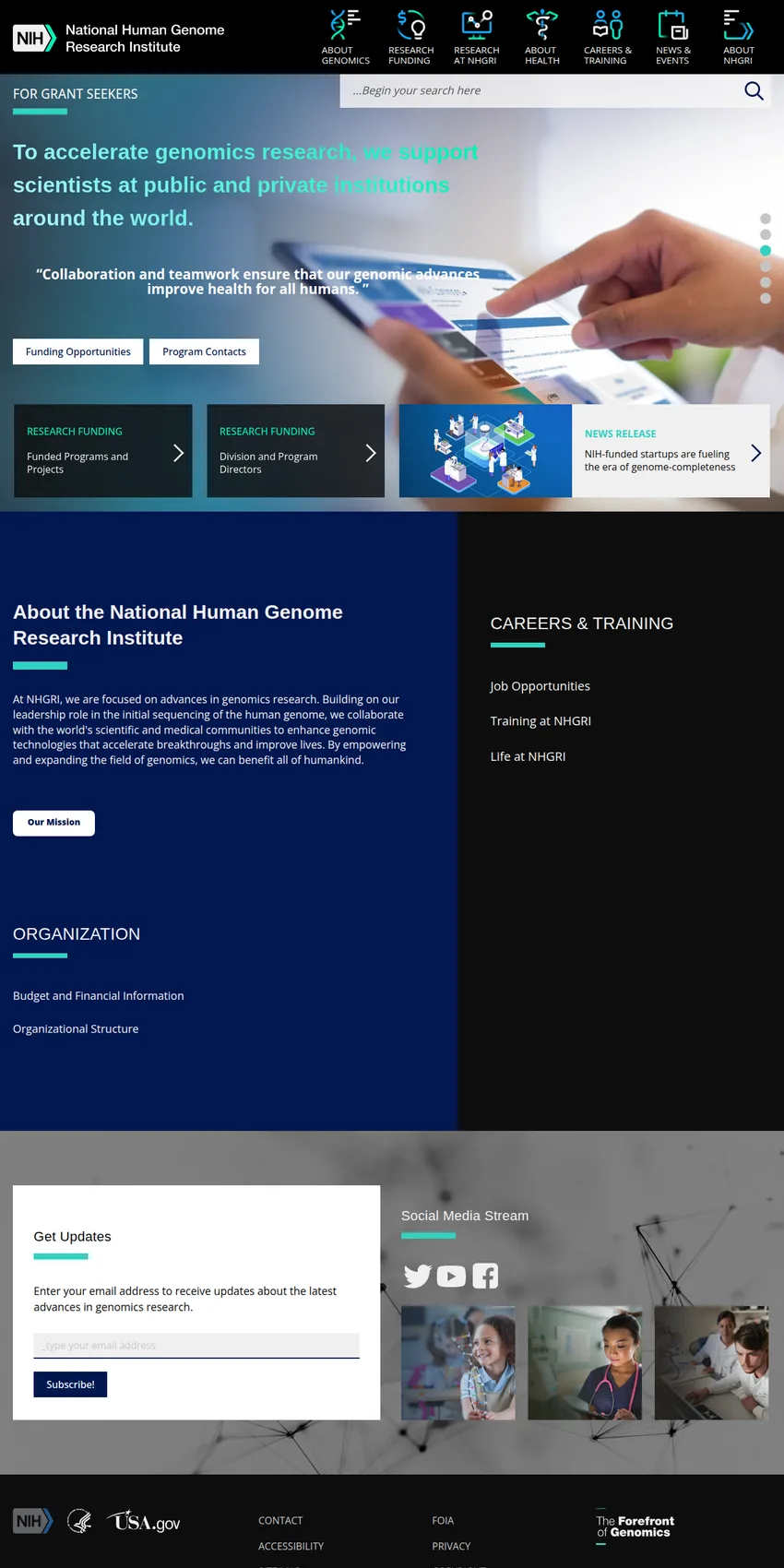Open the nurse with stethoscope photo
Image resolution: width=784 pixels, height=1568 pixels.
point(585,1362)
